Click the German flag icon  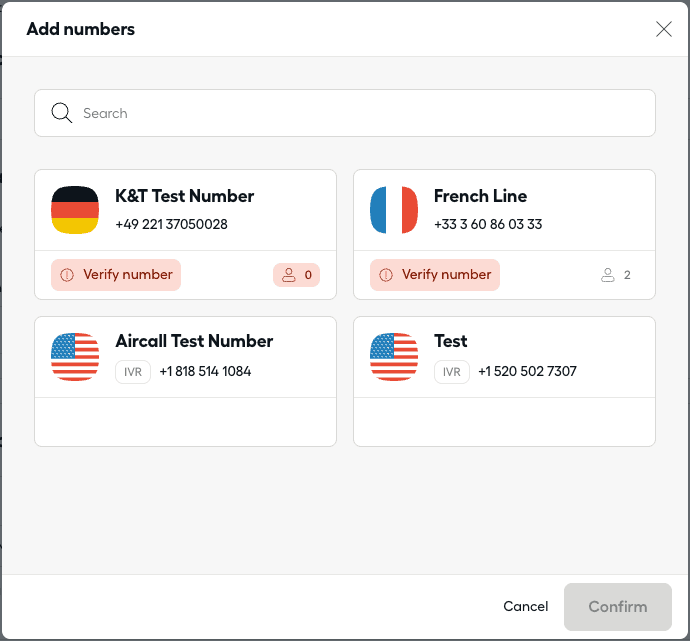tap(75, 210)
